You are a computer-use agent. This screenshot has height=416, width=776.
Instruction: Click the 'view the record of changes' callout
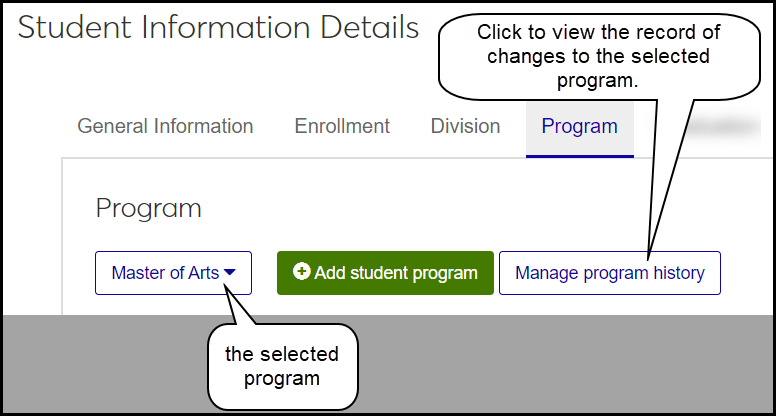[597, 58]
